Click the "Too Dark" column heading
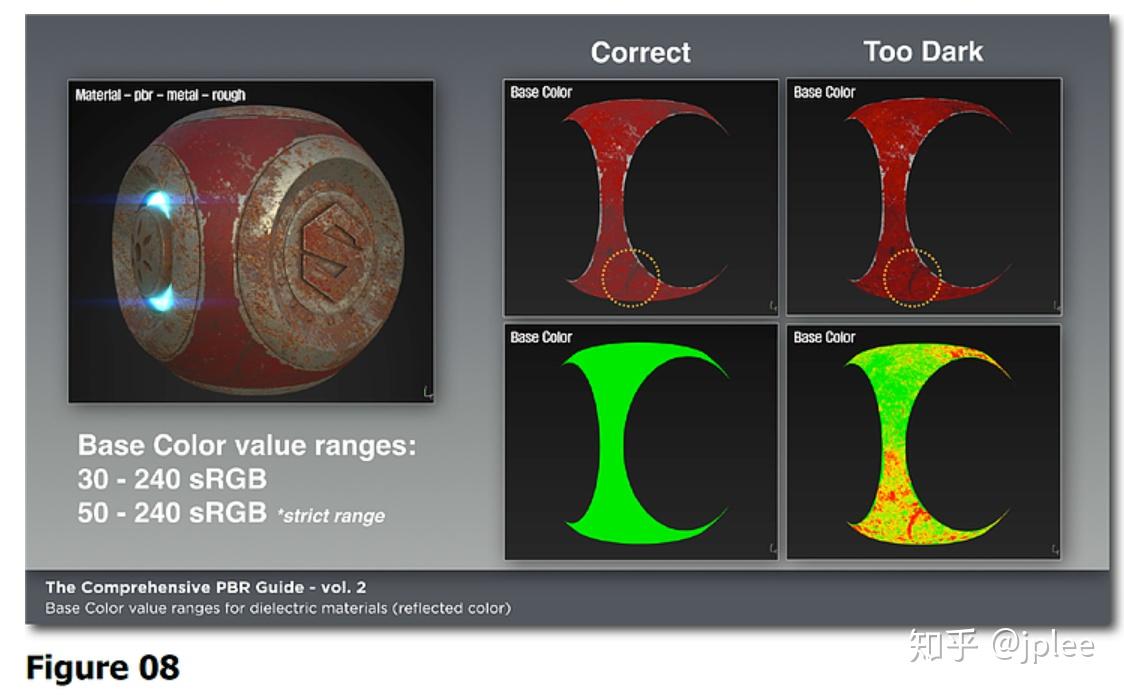The width and height of the screenshot is (1124, 696). click(x=923, y=52)
